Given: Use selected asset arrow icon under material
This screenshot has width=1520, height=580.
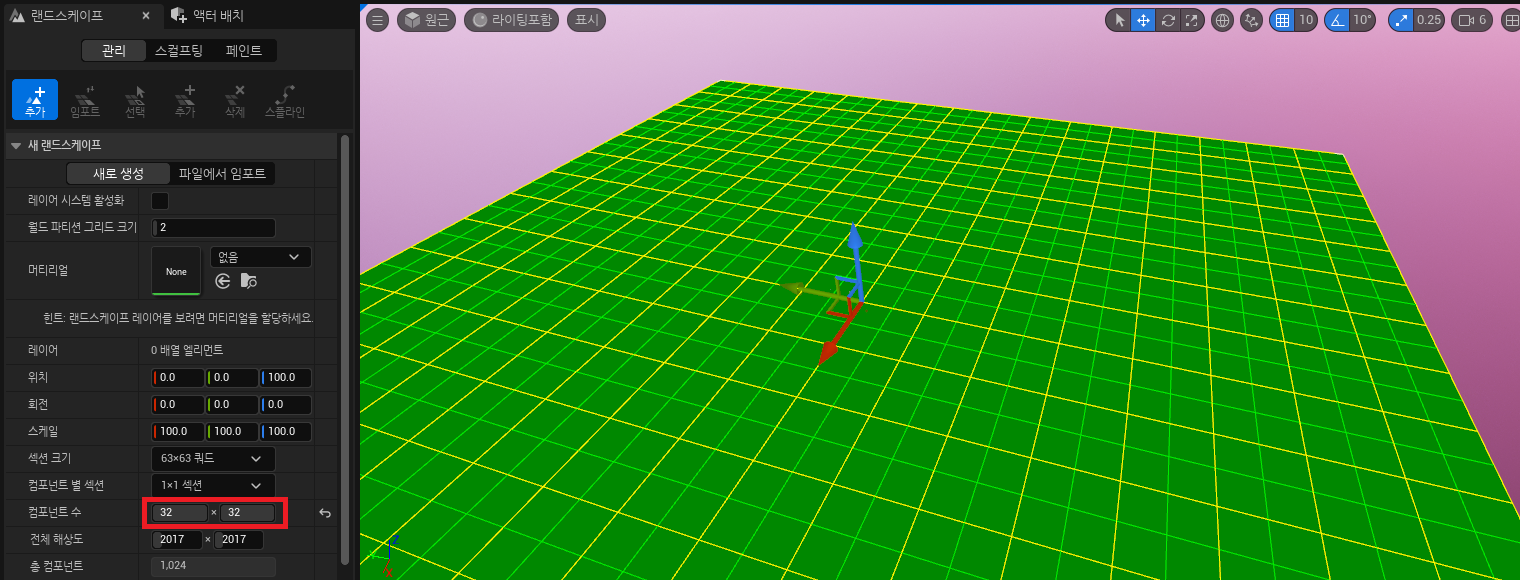Looking at the screenshot, I should click(223, 282).
